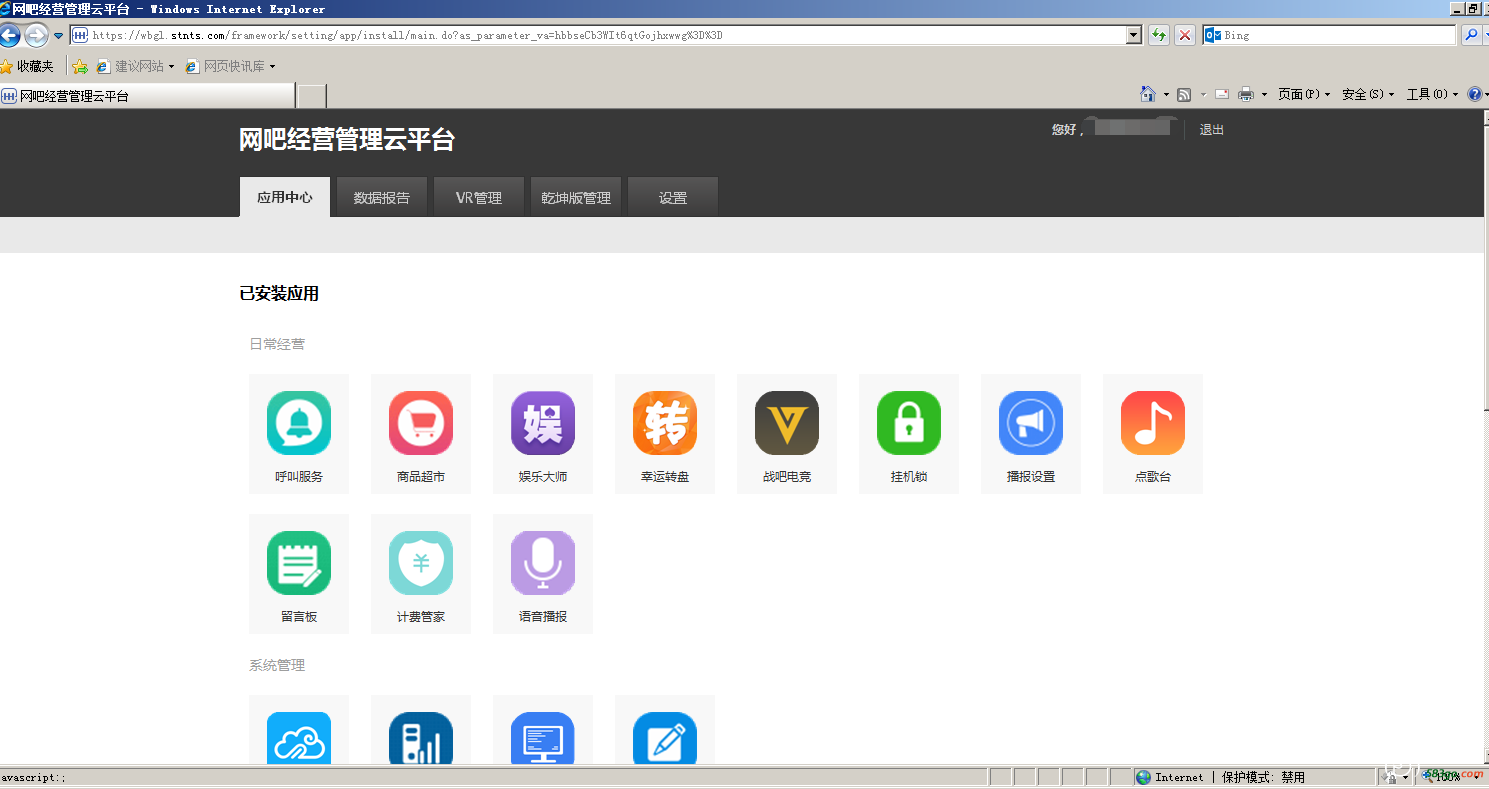1489x789 pixels.
Task: Switch to the VR管理 tab
Action: [x=479, y=198]
